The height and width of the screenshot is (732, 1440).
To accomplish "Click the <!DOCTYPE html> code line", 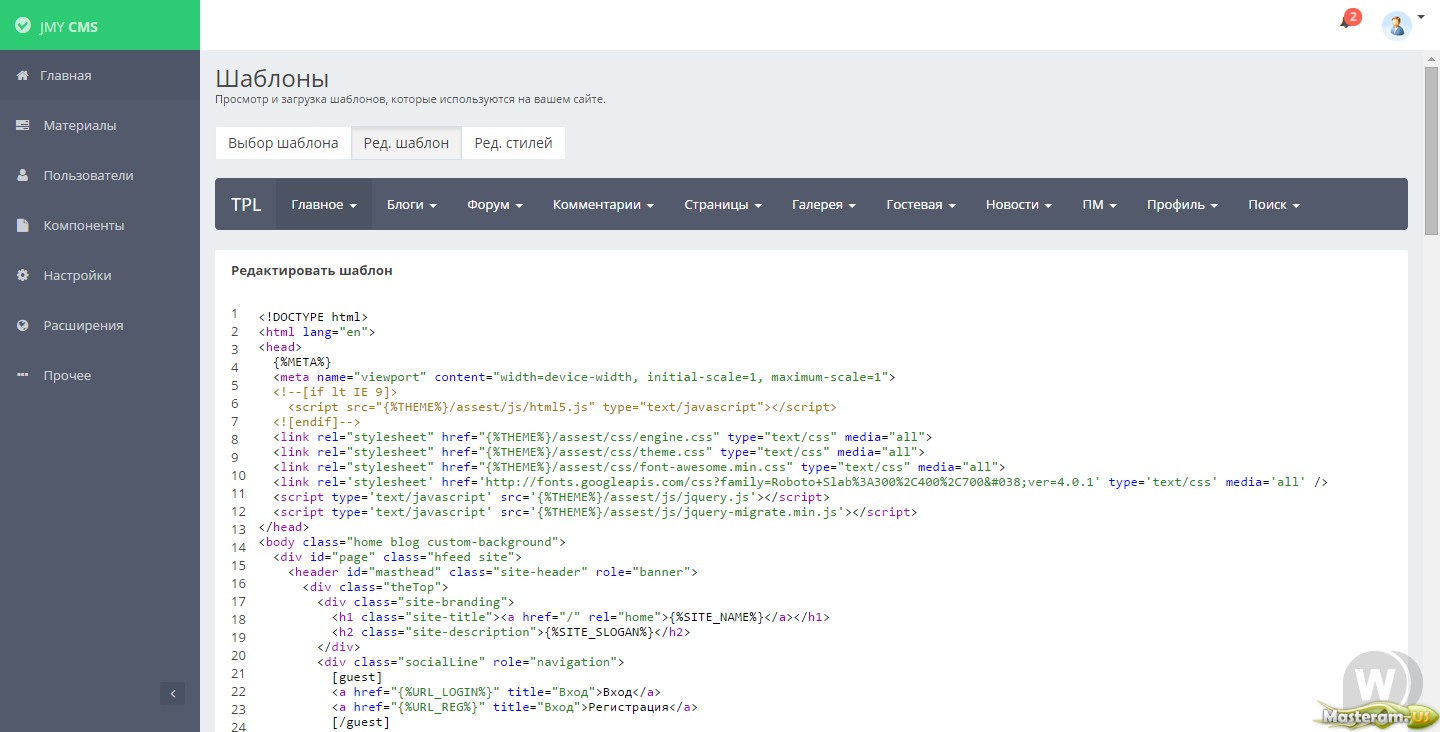I will point(313,317).
